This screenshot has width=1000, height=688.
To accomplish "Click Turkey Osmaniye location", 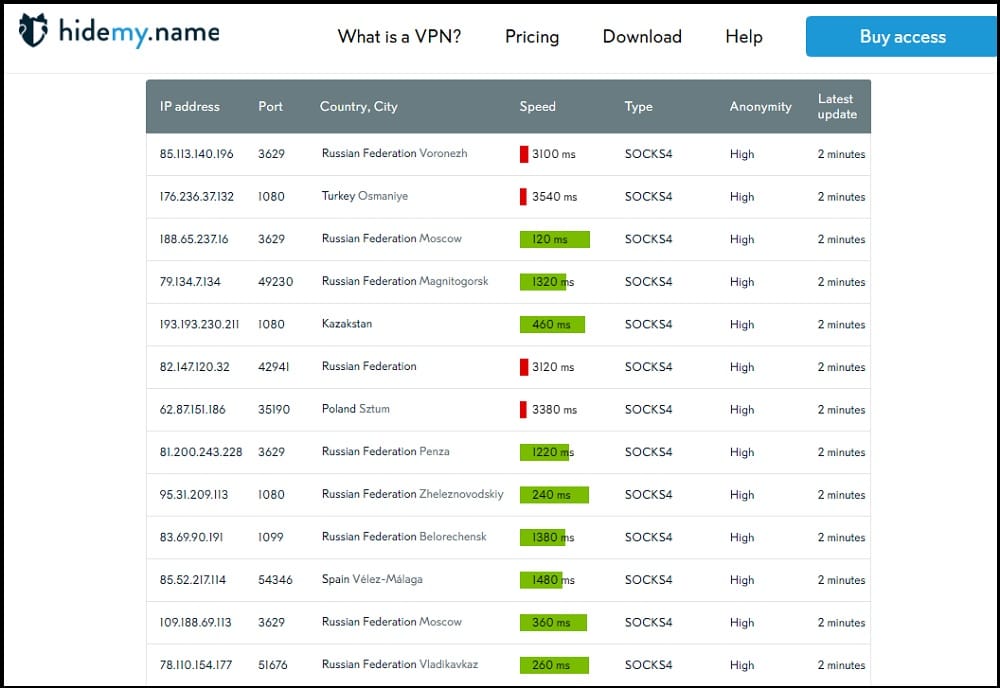I will coord(364,196).
